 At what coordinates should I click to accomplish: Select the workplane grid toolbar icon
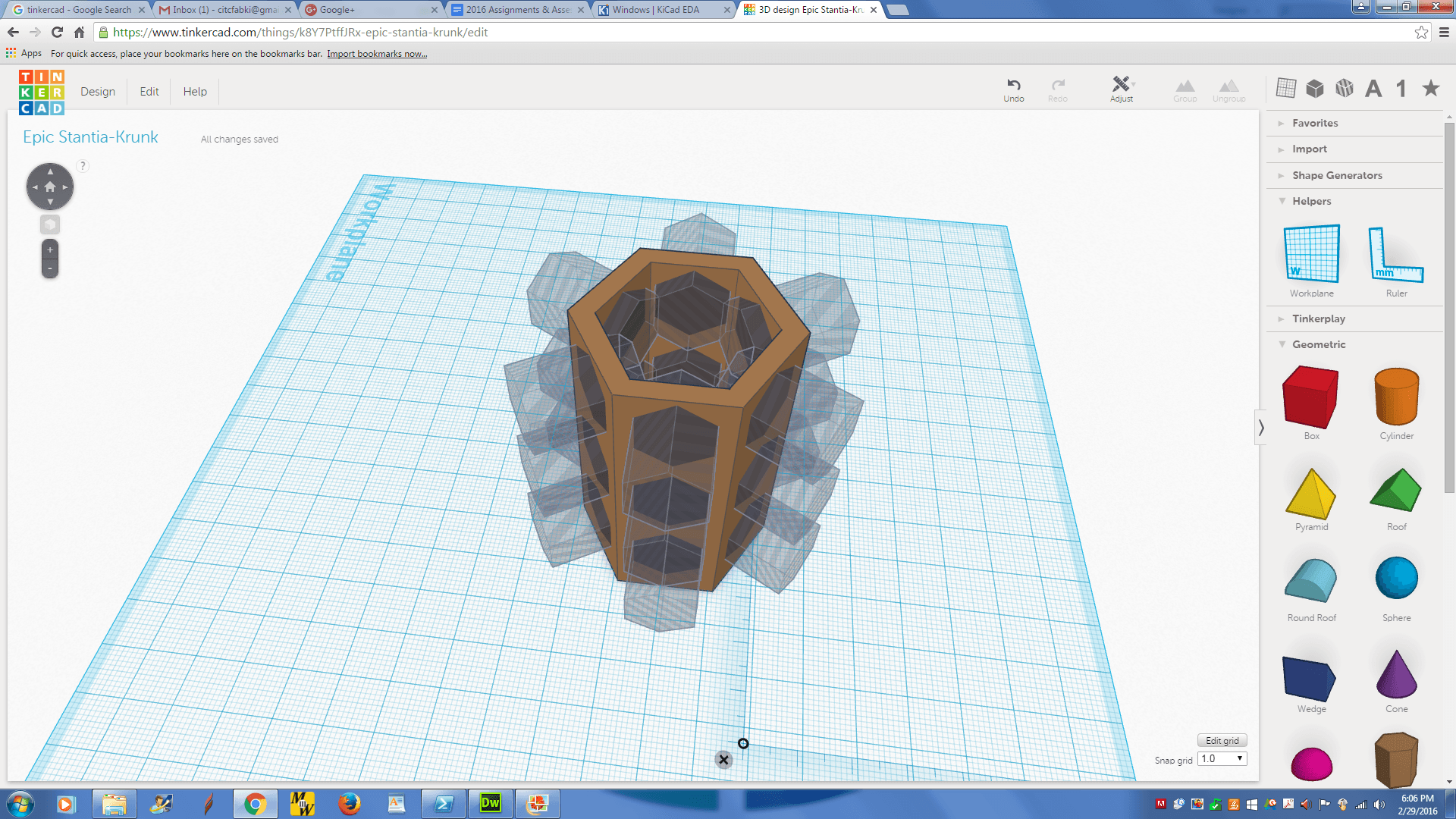point(1286,88)
